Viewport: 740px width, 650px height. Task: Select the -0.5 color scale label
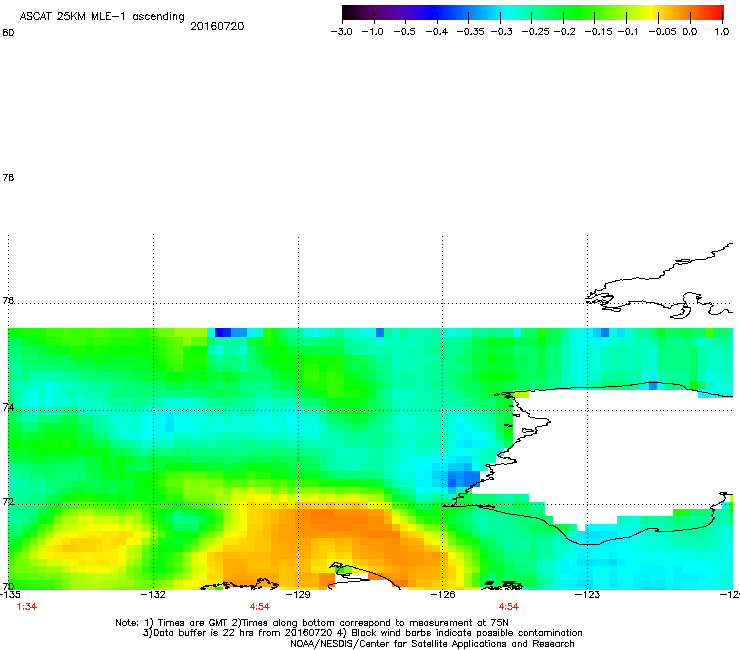coord(404,32)
